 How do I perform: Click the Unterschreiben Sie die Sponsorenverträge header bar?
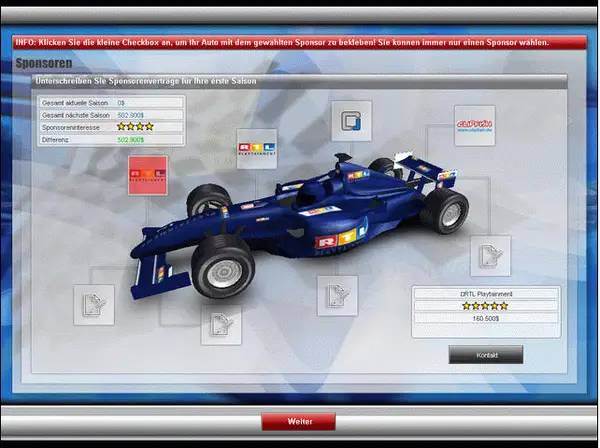299,79
